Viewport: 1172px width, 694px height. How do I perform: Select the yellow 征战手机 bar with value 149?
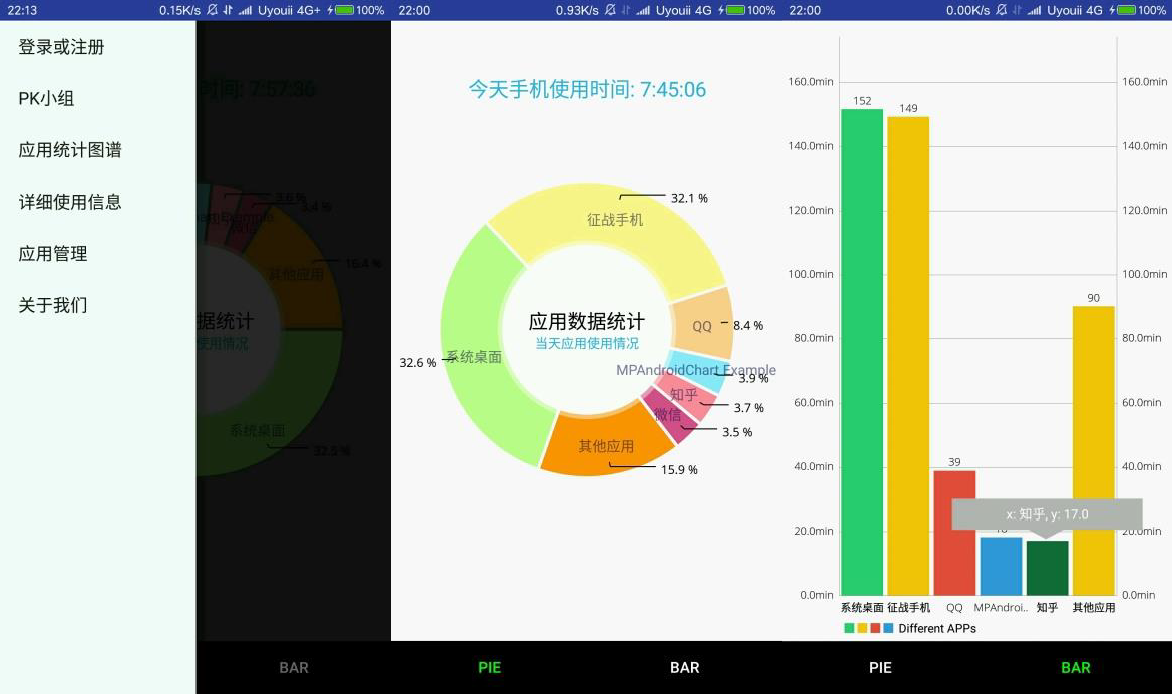[908, 356]
